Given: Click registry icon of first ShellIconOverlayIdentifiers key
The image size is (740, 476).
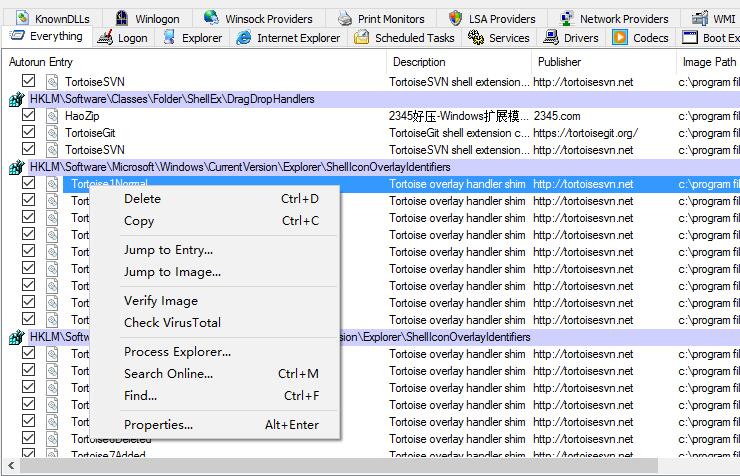Looking at the screenshot, I should pyautogui.click(x=17, y=167).
